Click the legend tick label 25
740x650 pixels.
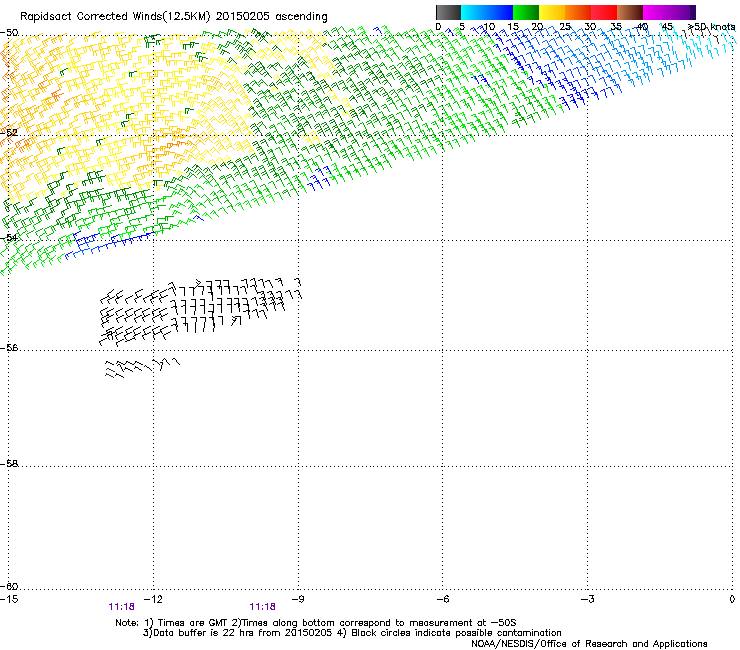(565, 27)
